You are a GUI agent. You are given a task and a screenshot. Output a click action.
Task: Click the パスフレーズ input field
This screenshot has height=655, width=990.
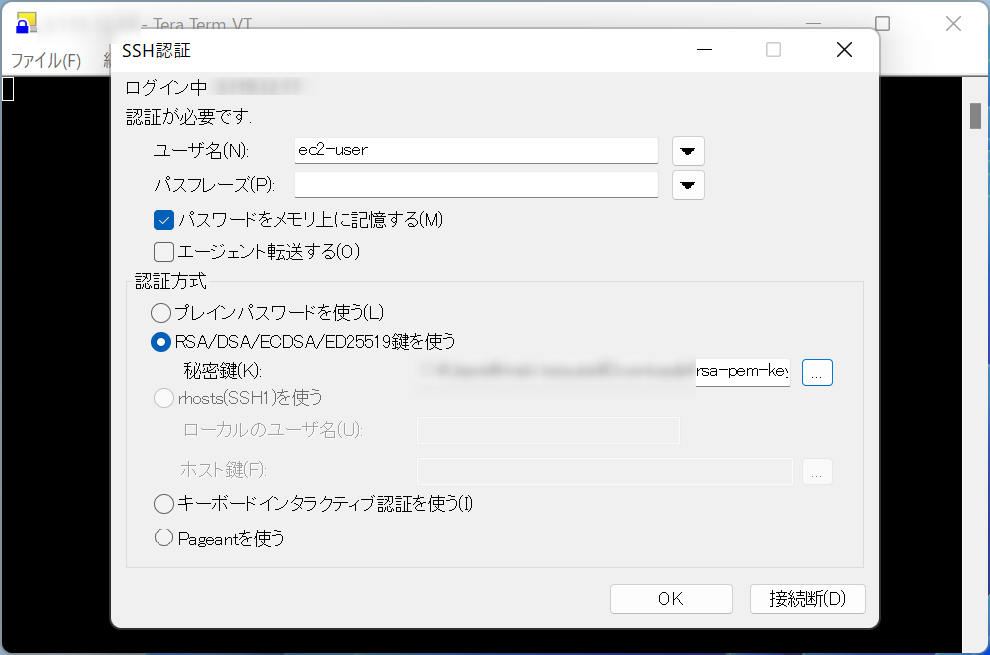[x=476, y=184]
